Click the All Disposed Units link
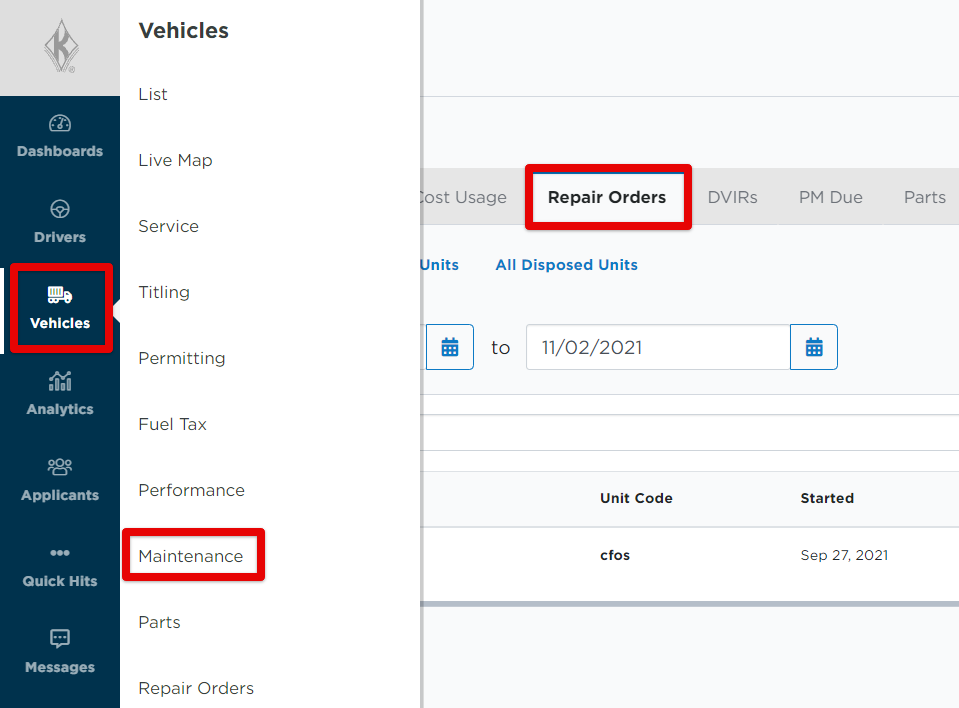This screenshot has width=959, height=708. 566,265
